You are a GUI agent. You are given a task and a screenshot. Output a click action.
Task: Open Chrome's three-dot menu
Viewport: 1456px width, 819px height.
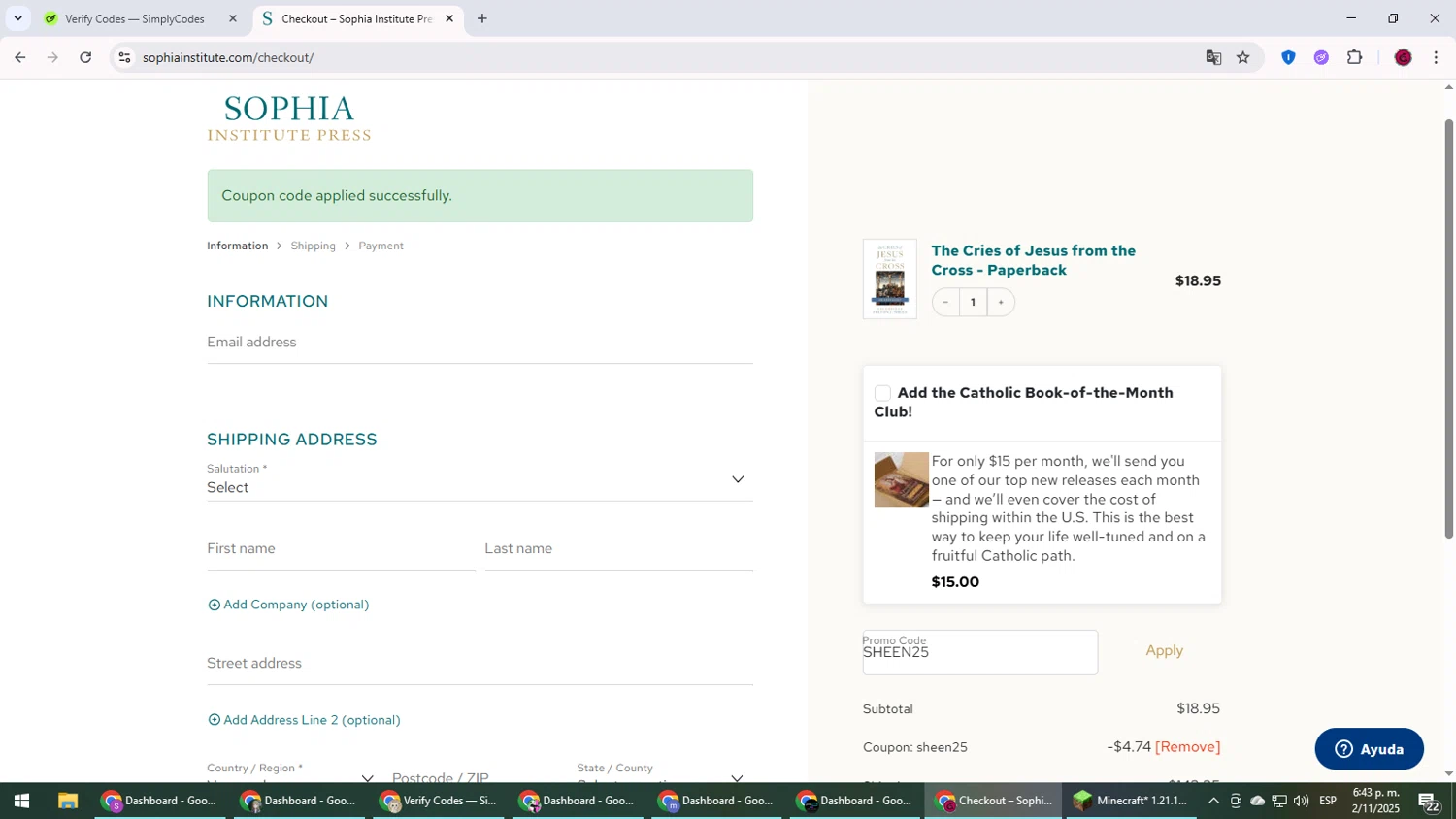1436,57
